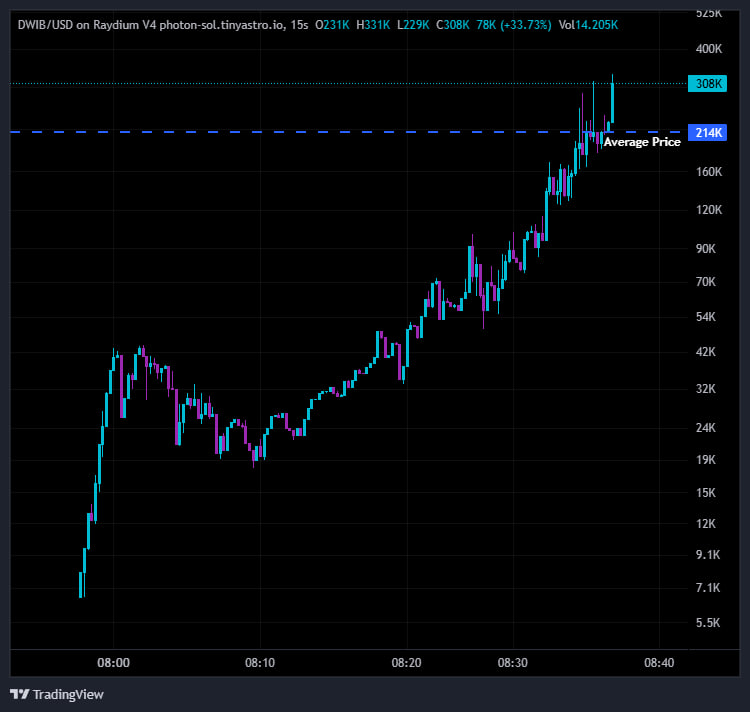Click the 160K price axis label
The height and width of the screenshot is (712, 750).
(709, 172)
